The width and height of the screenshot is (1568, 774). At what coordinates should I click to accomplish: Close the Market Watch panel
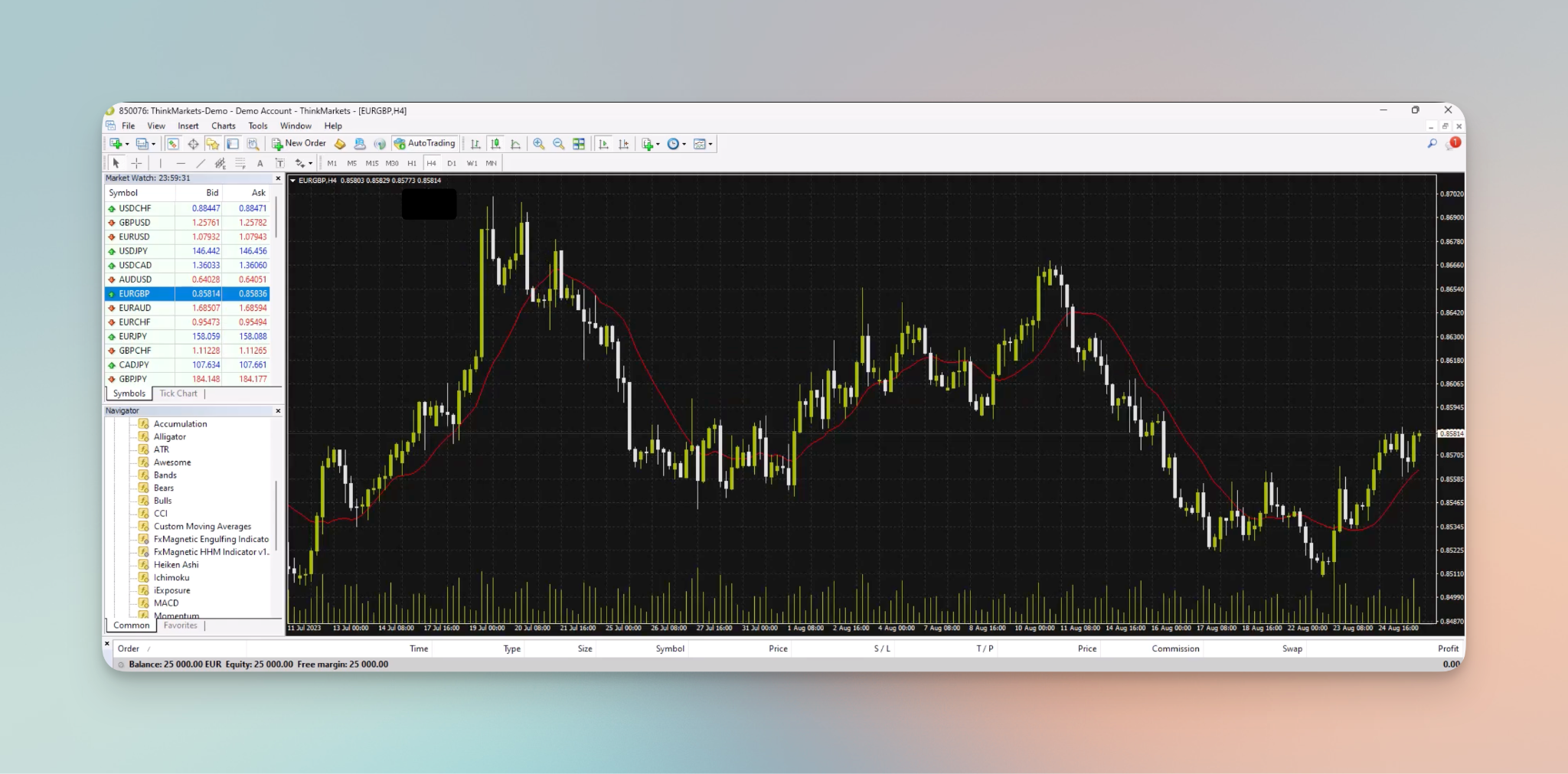pos(278,178)
